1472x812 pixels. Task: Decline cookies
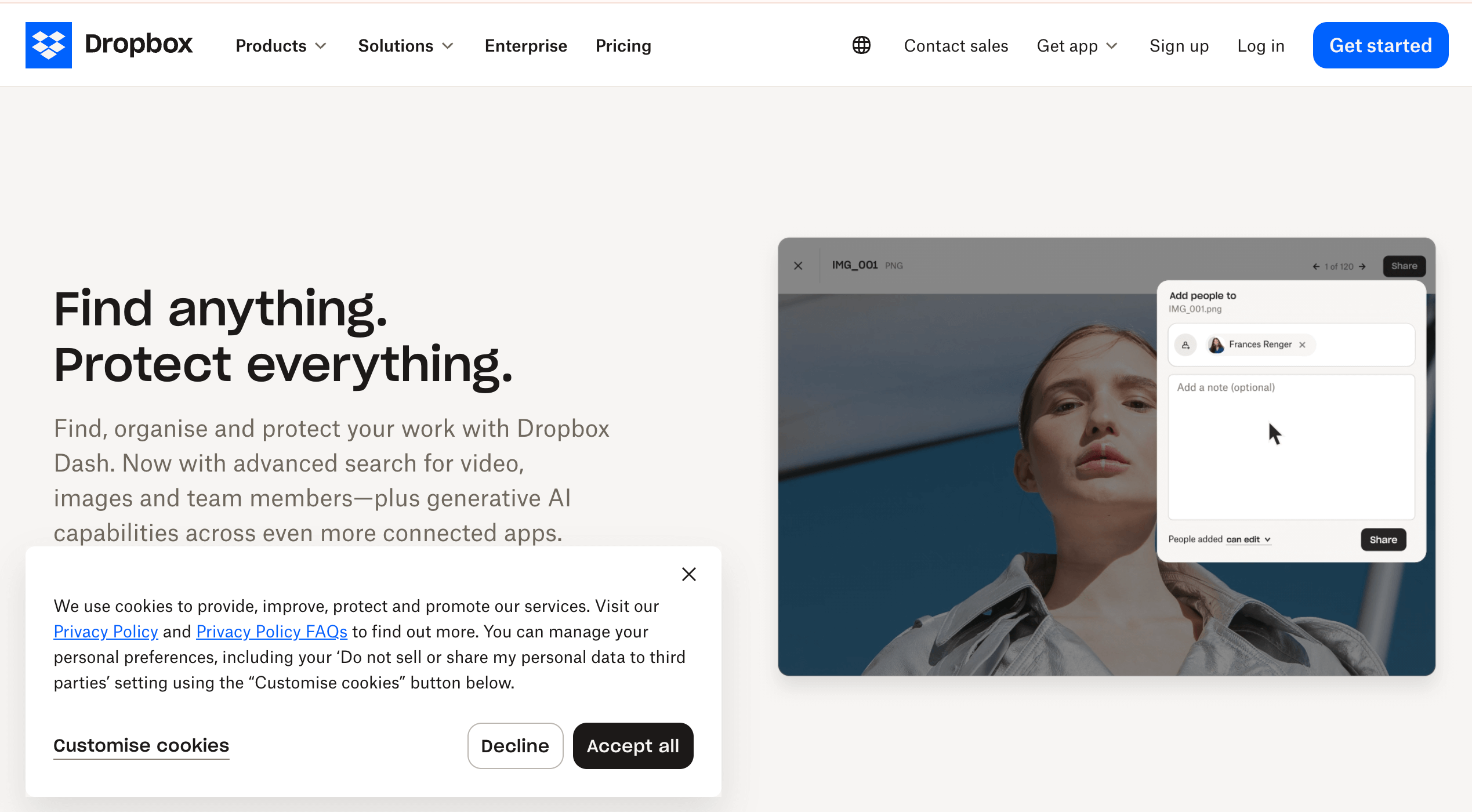pyautogui.click(x=515, y=746)
